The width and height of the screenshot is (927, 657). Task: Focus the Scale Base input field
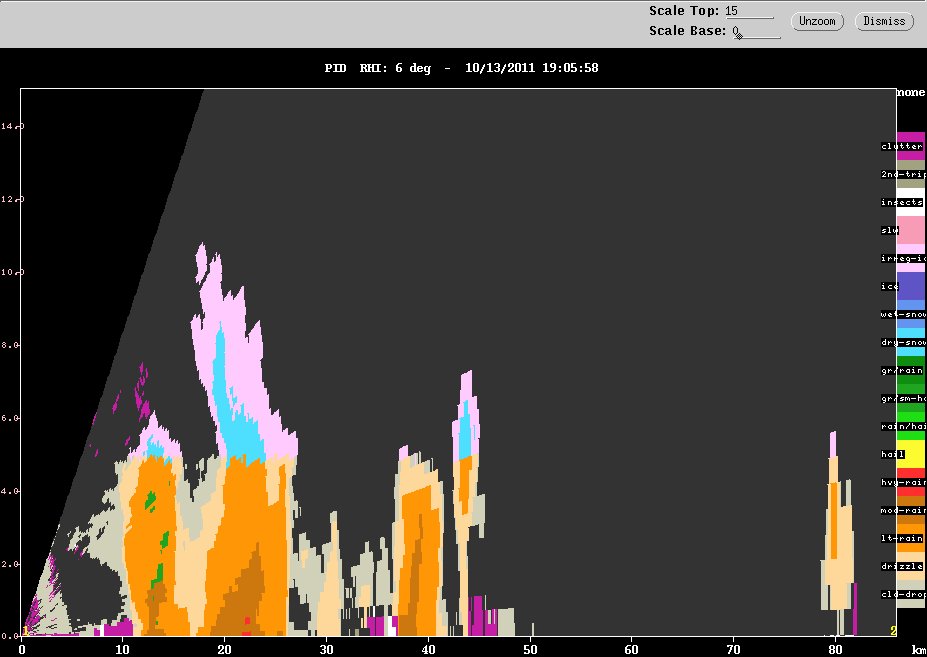pyautogui.click(x=756, y=31)
